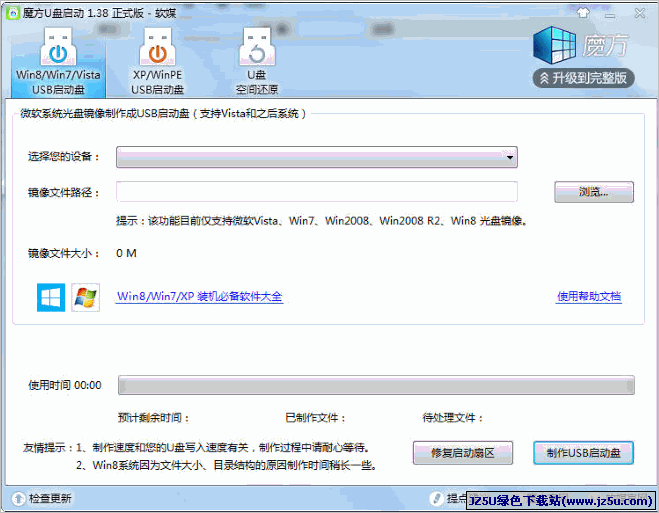Open the 使用帮助文档 help link
The height and width of the screenshot is (513, 659).
[x=589, y=296]
